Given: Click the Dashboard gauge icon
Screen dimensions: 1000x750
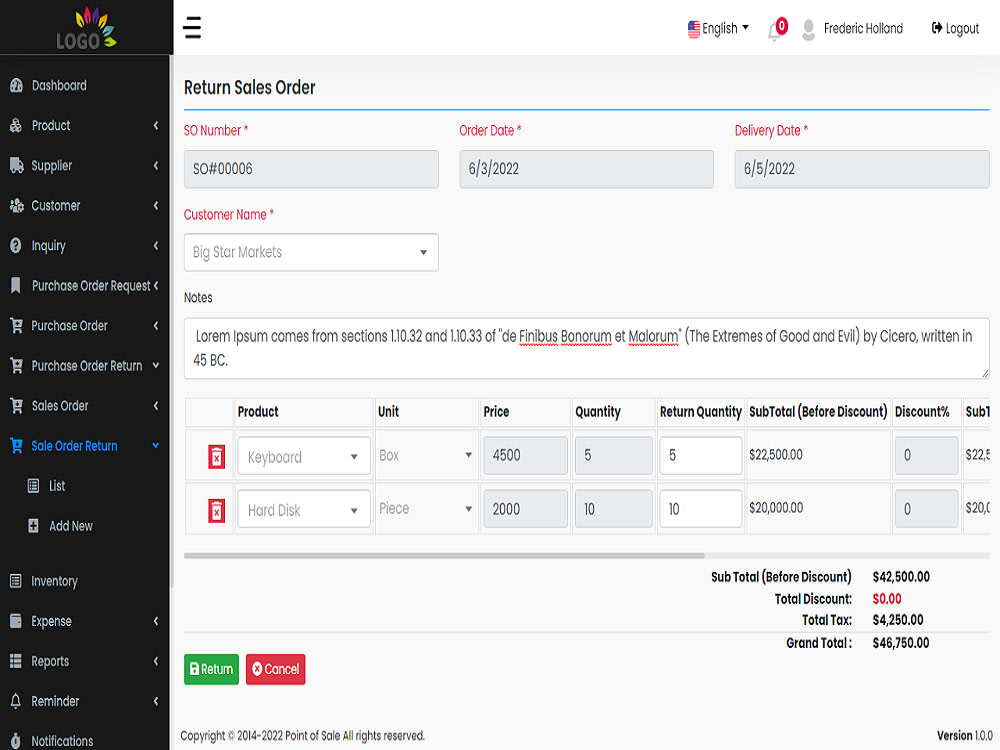Looking at the screenshot, I should coord(17,85).
